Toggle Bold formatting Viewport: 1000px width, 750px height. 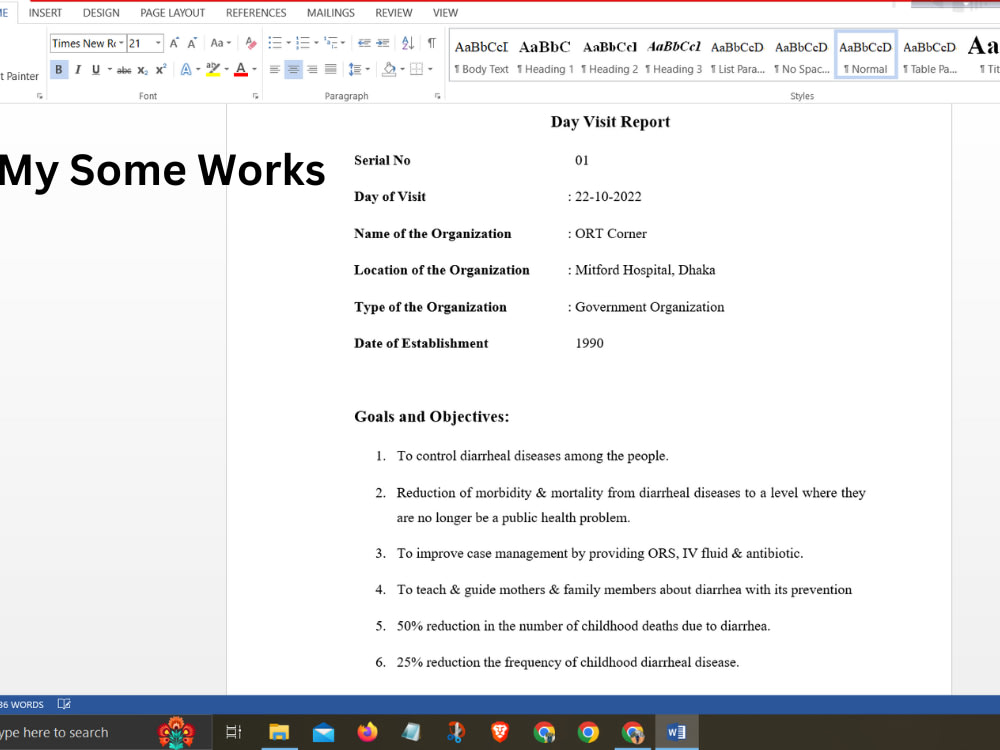point(59,69)
